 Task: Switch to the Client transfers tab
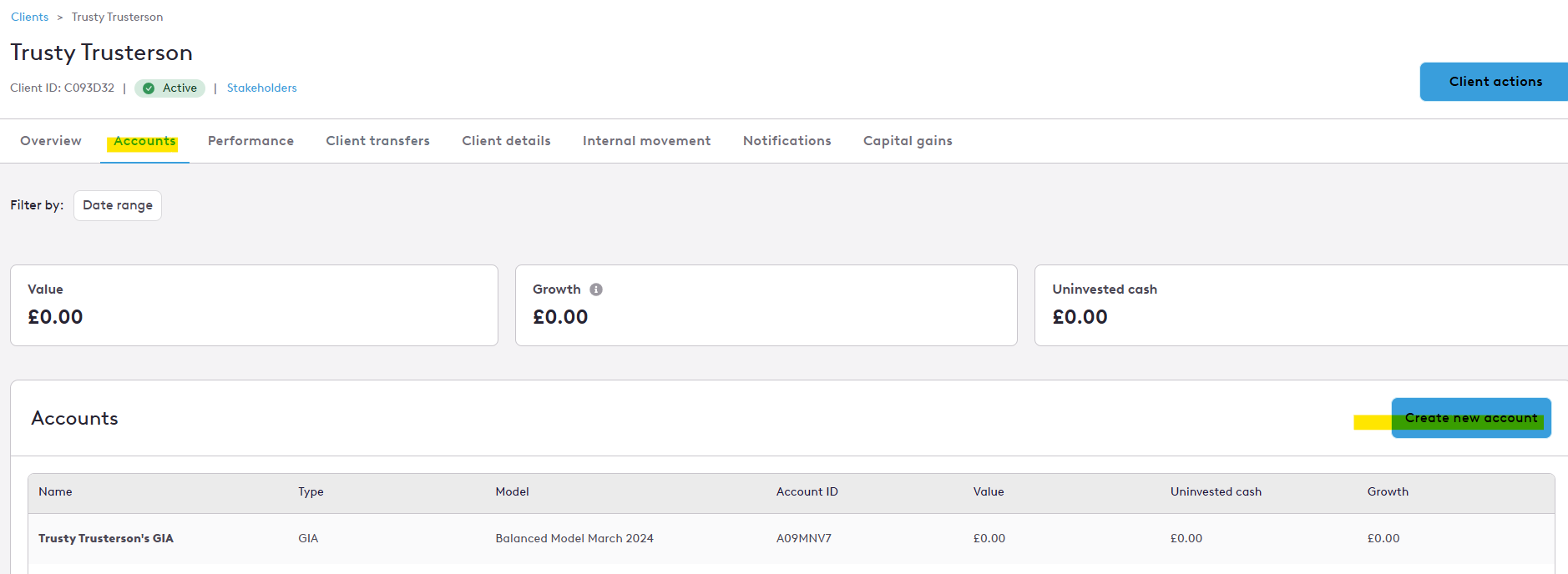pyautogui.click(x=377, y=141)
